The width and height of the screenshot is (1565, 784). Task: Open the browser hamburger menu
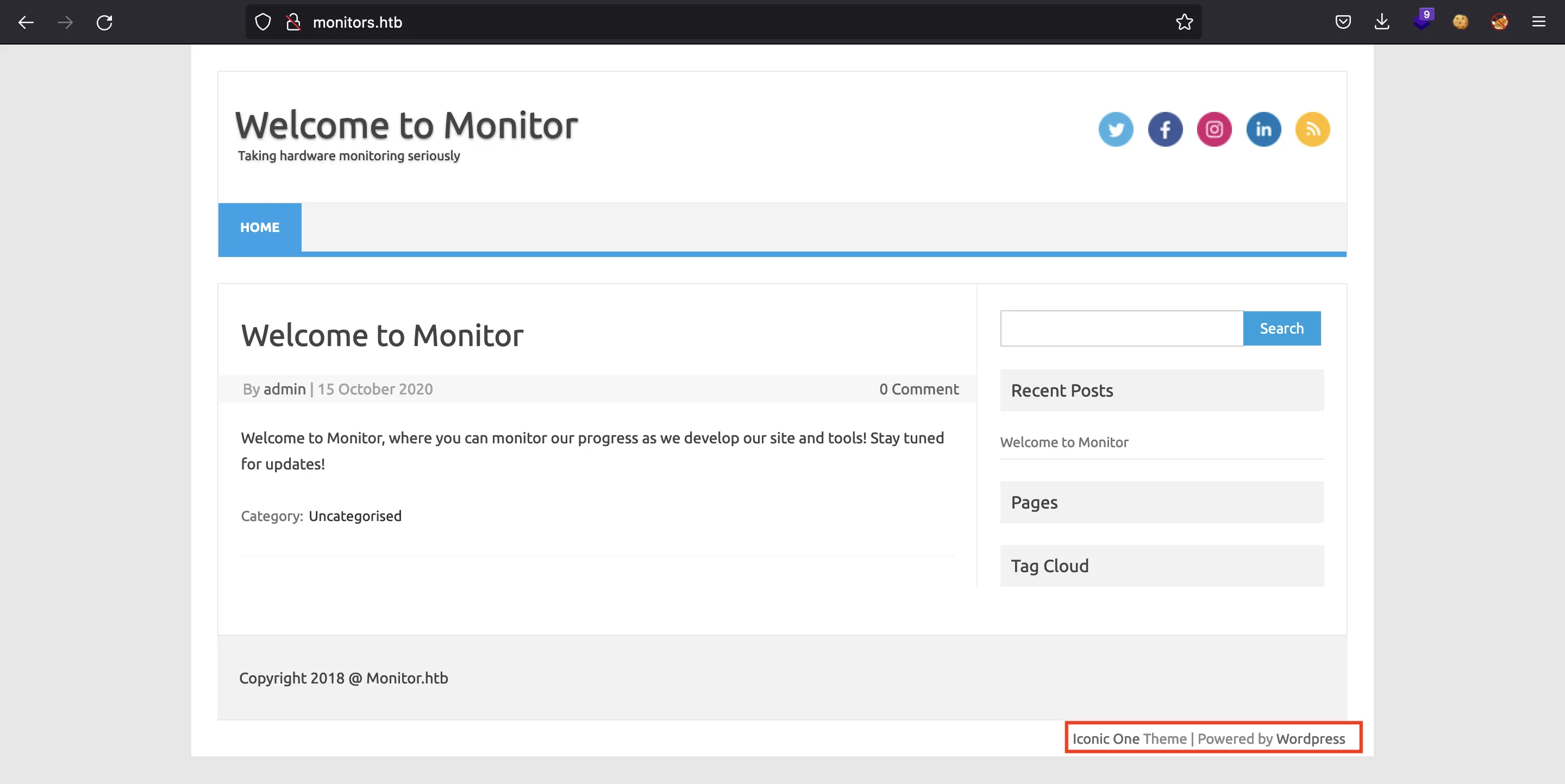tap(1538, 22)
